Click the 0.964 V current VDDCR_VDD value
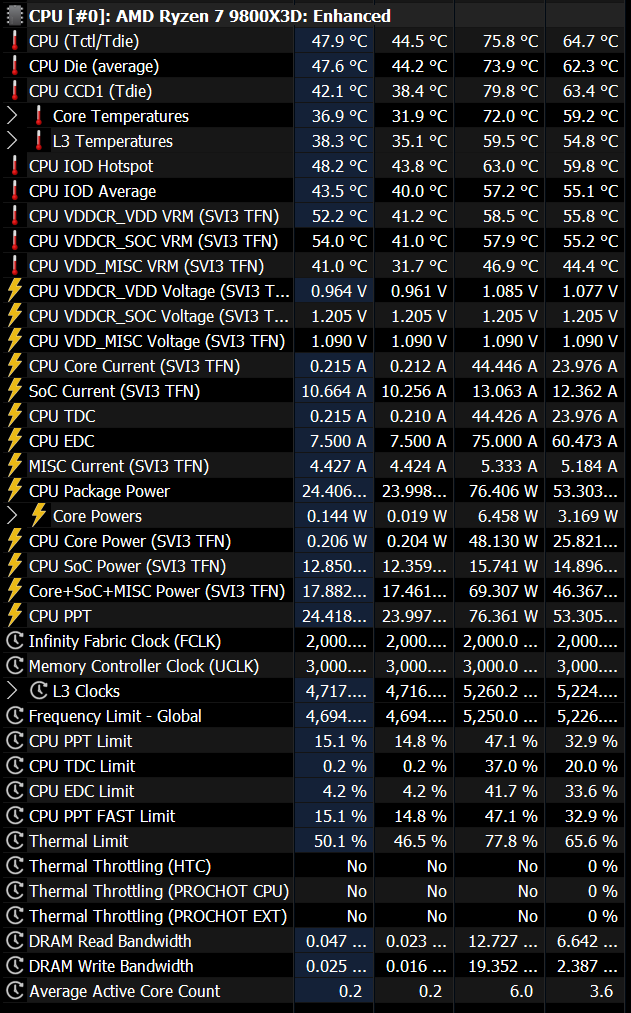631x1013 pixels. click(338, 291)
